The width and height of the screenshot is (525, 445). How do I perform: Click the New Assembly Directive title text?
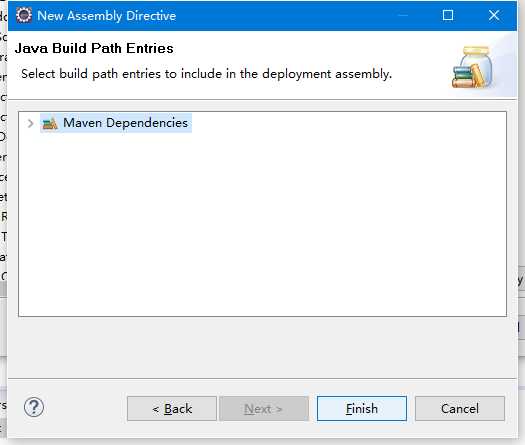click(106, 16)
